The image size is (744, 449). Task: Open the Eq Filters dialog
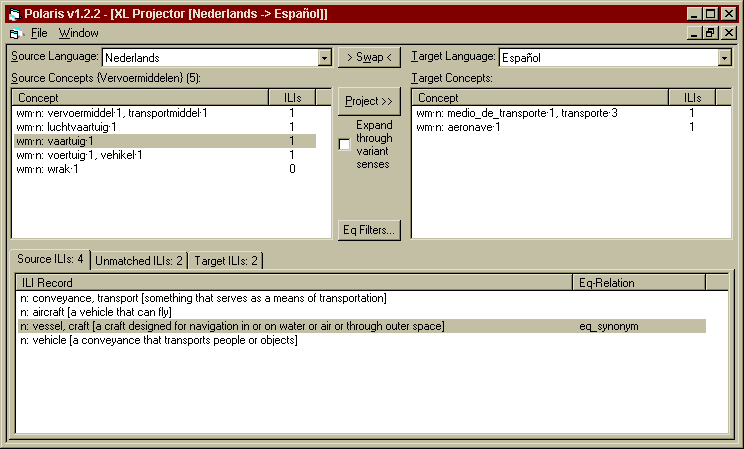[x=369, y=230]
